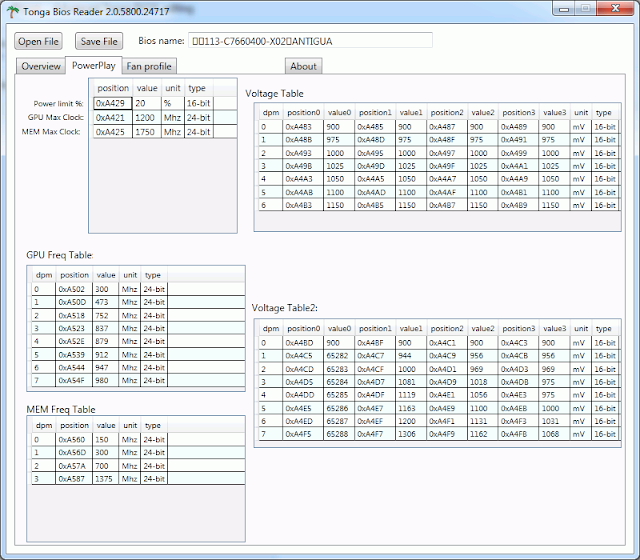Select Voltage Table2 value 1163 cell

click(411, 408)
